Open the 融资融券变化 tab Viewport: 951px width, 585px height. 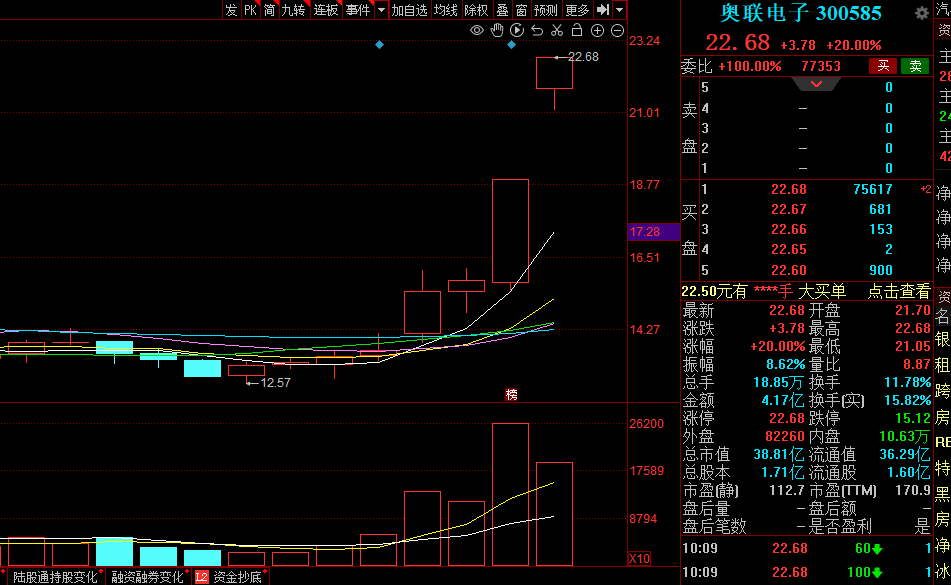pyautogui.click(x=147, y=577)
